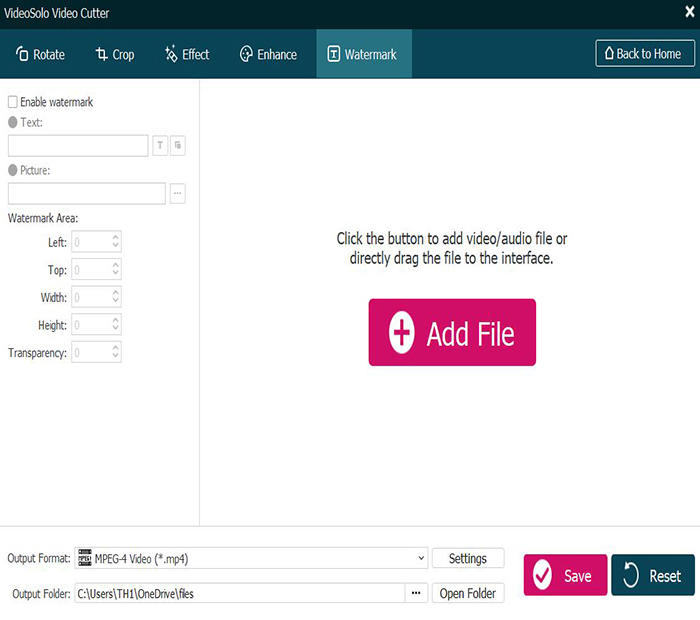Decrease the Left value with down arrow
Image resolution: width=700 pixels, height=620 pixels.
click(x=116, y=246)
